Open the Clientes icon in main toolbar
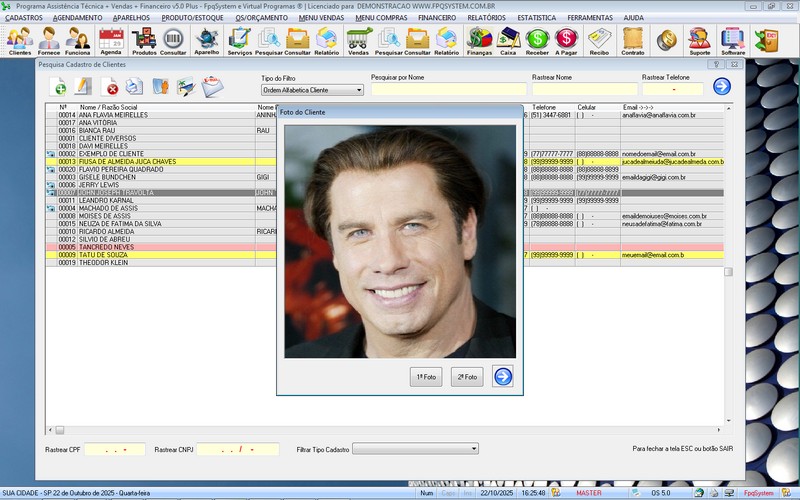 coord(20,40)
